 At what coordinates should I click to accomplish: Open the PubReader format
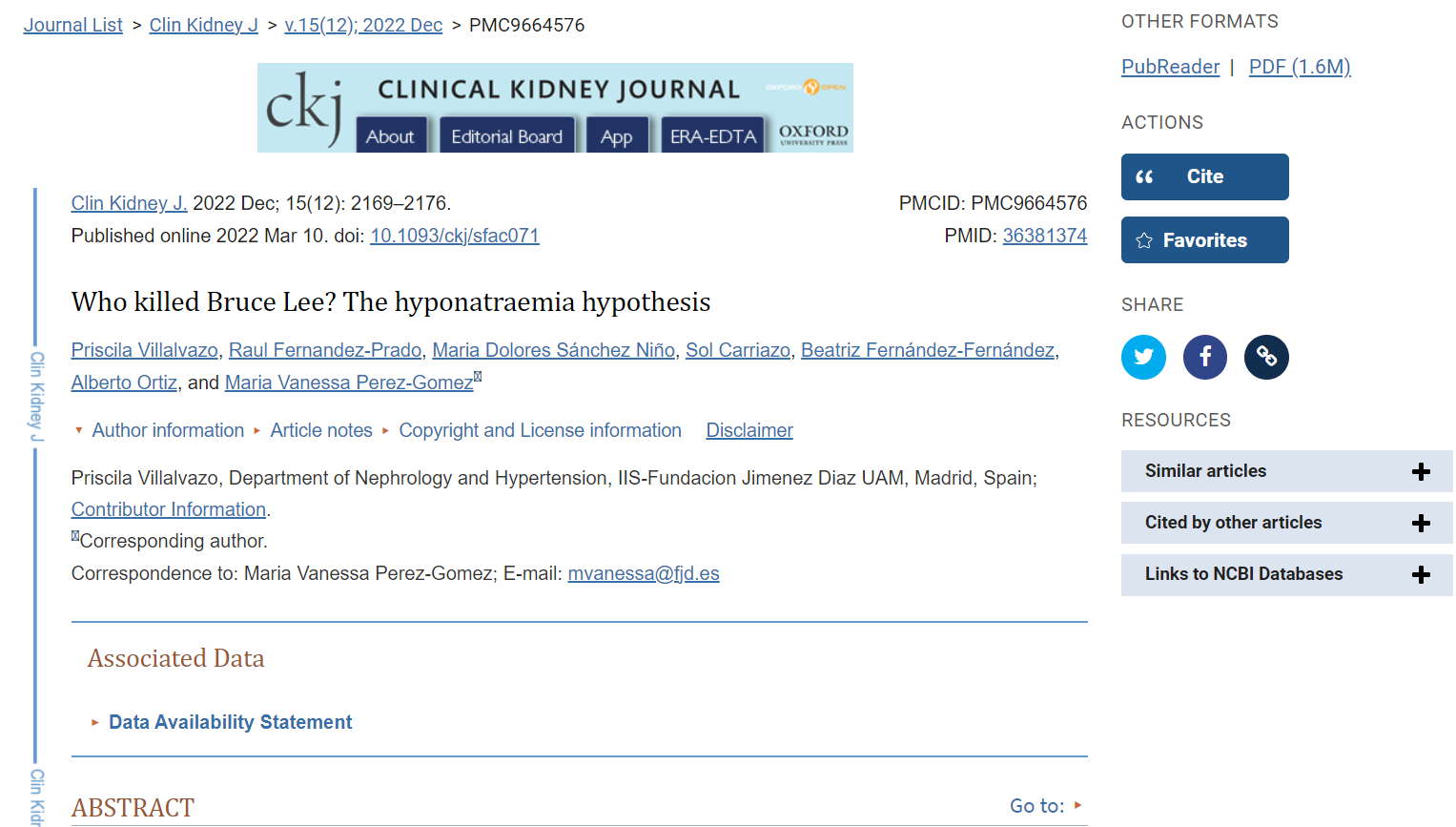click(1170, 67)
